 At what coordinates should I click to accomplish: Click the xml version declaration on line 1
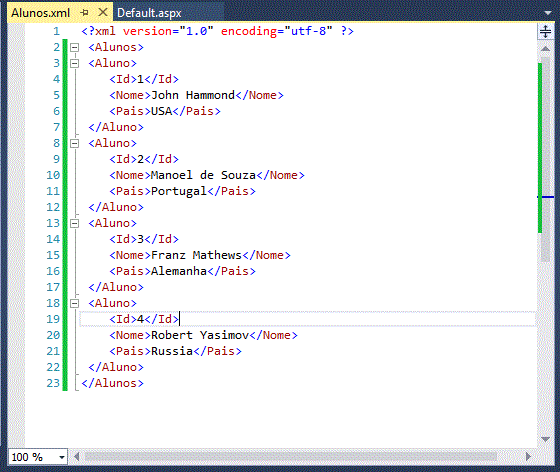click(x=217, y=31)
